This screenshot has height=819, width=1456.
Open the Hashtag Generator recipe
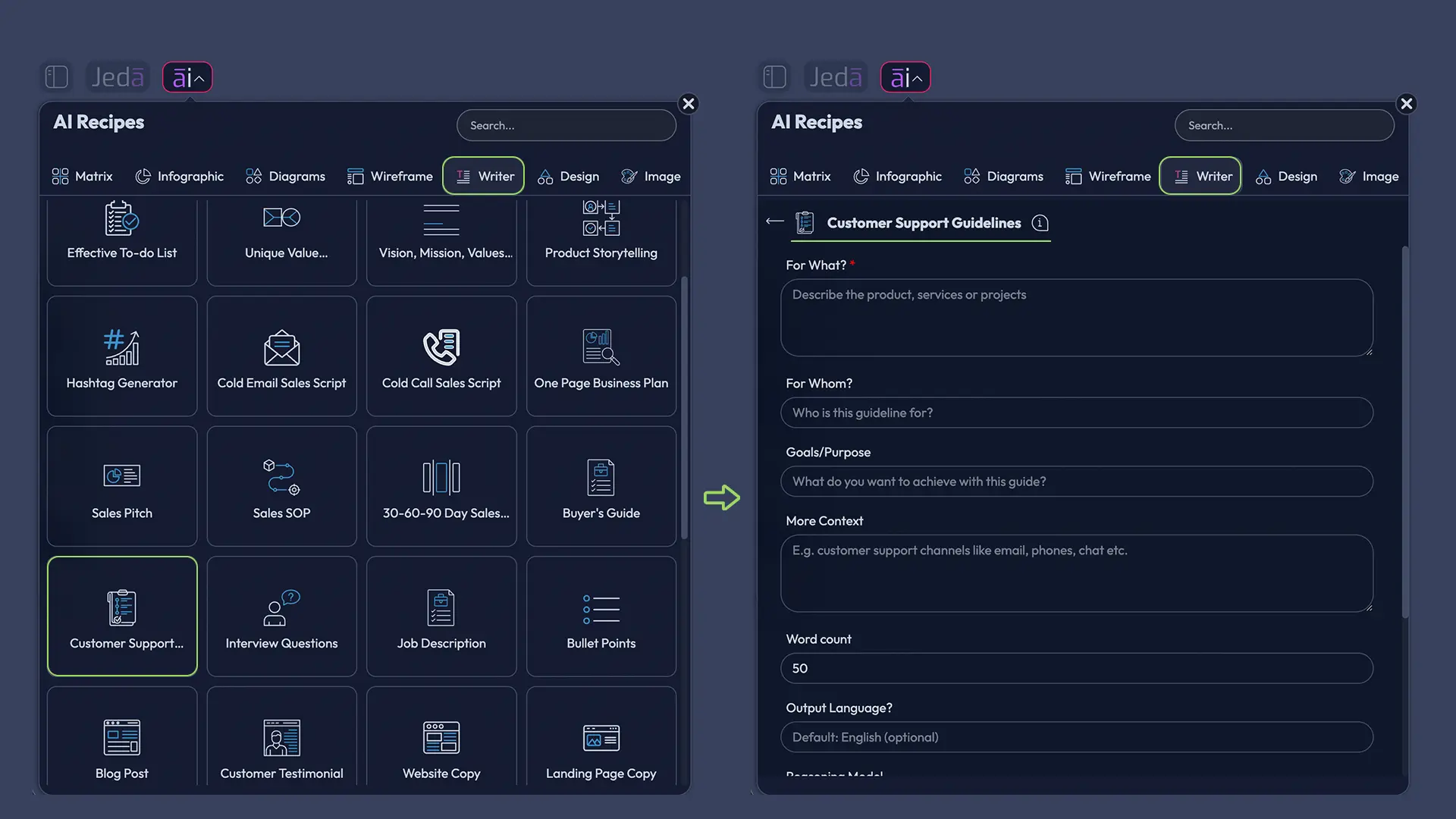point(122,356)
